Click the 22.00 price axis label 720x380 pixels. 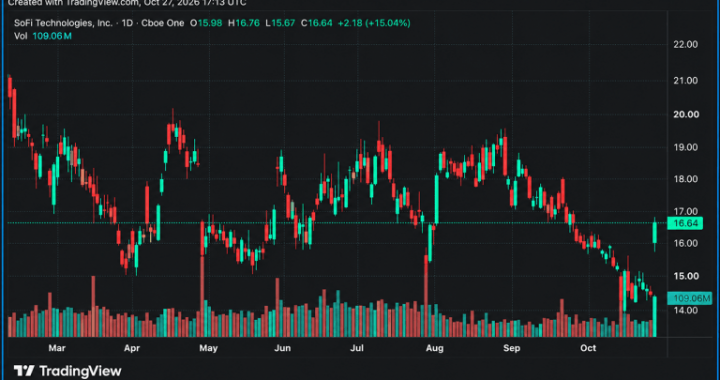(685, 45)
